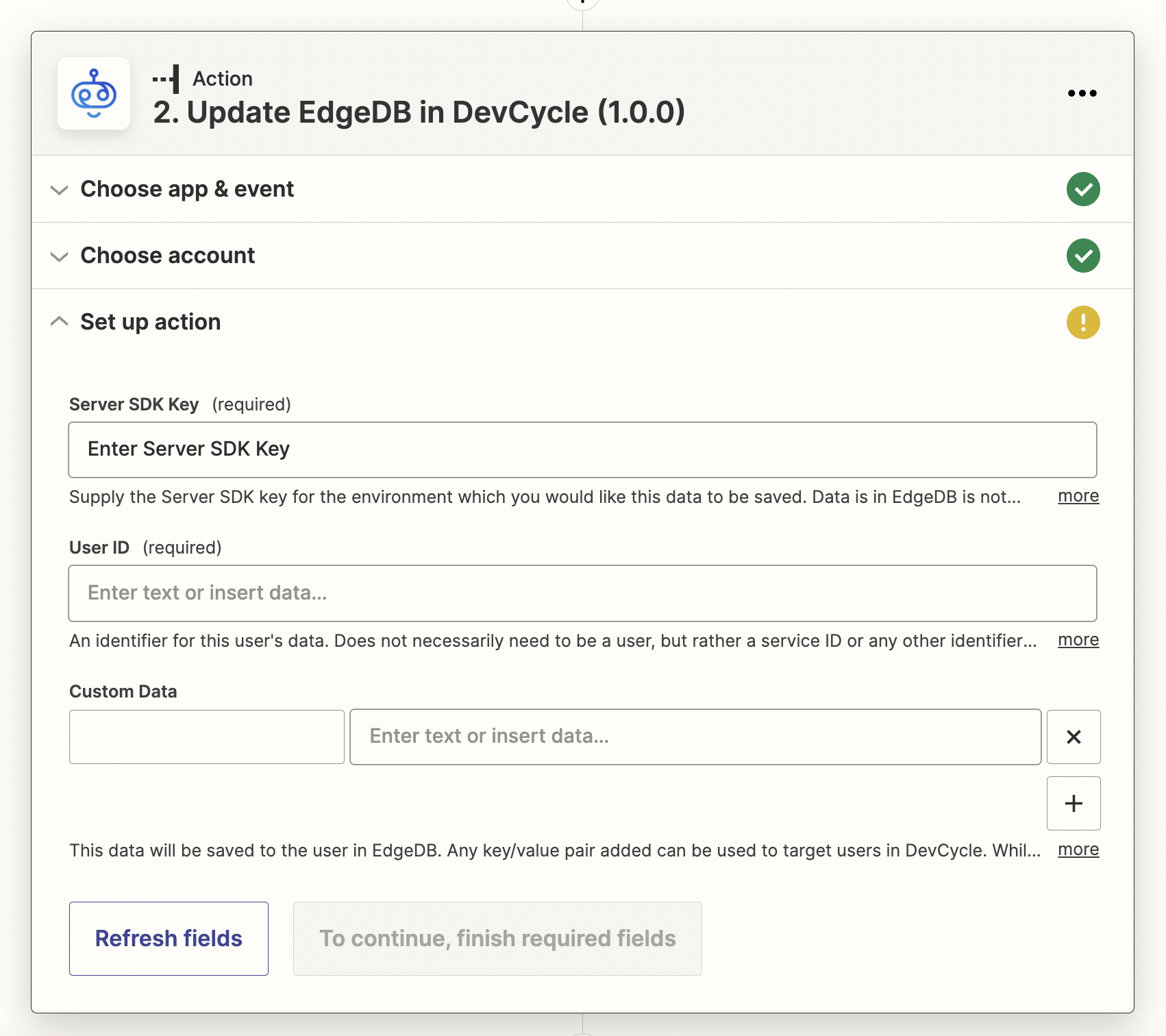Click the green checkmark on Choose account
This screenshot has height=1036, width=1166.
pyautogui.click(x=1083, y=256)
